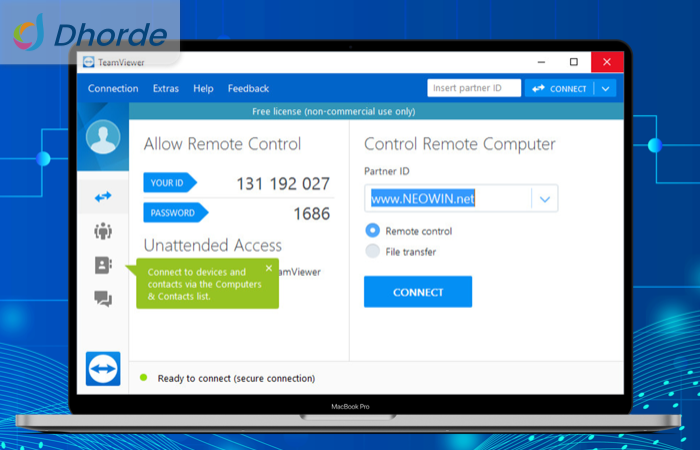
Task: Expand the arrow beside the top CONNECT button
Action: pyautogui.click(x=606, y=88)
